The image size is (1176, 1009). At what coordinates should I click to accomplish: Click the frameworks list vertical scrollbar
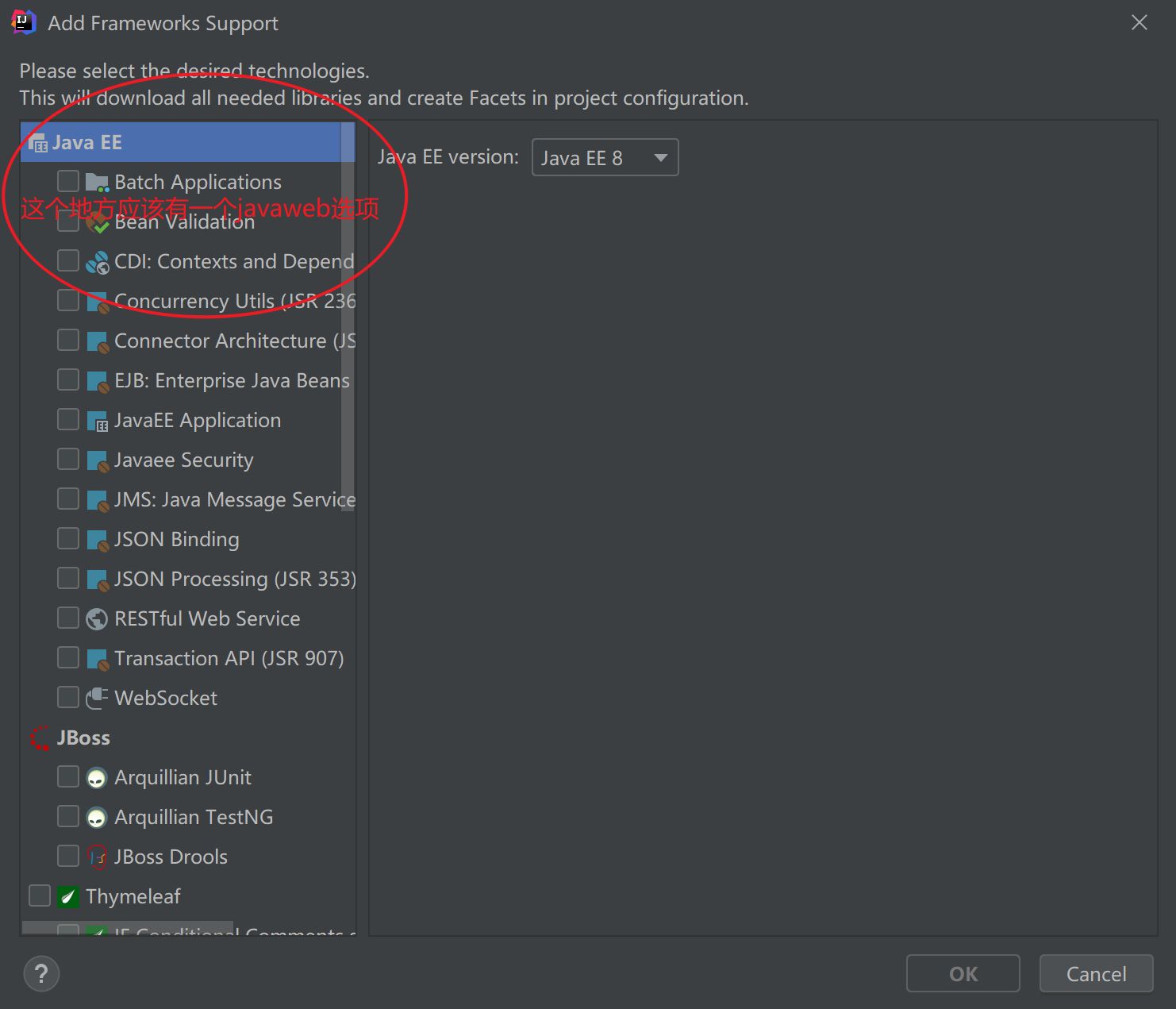[x=348, y=316]
